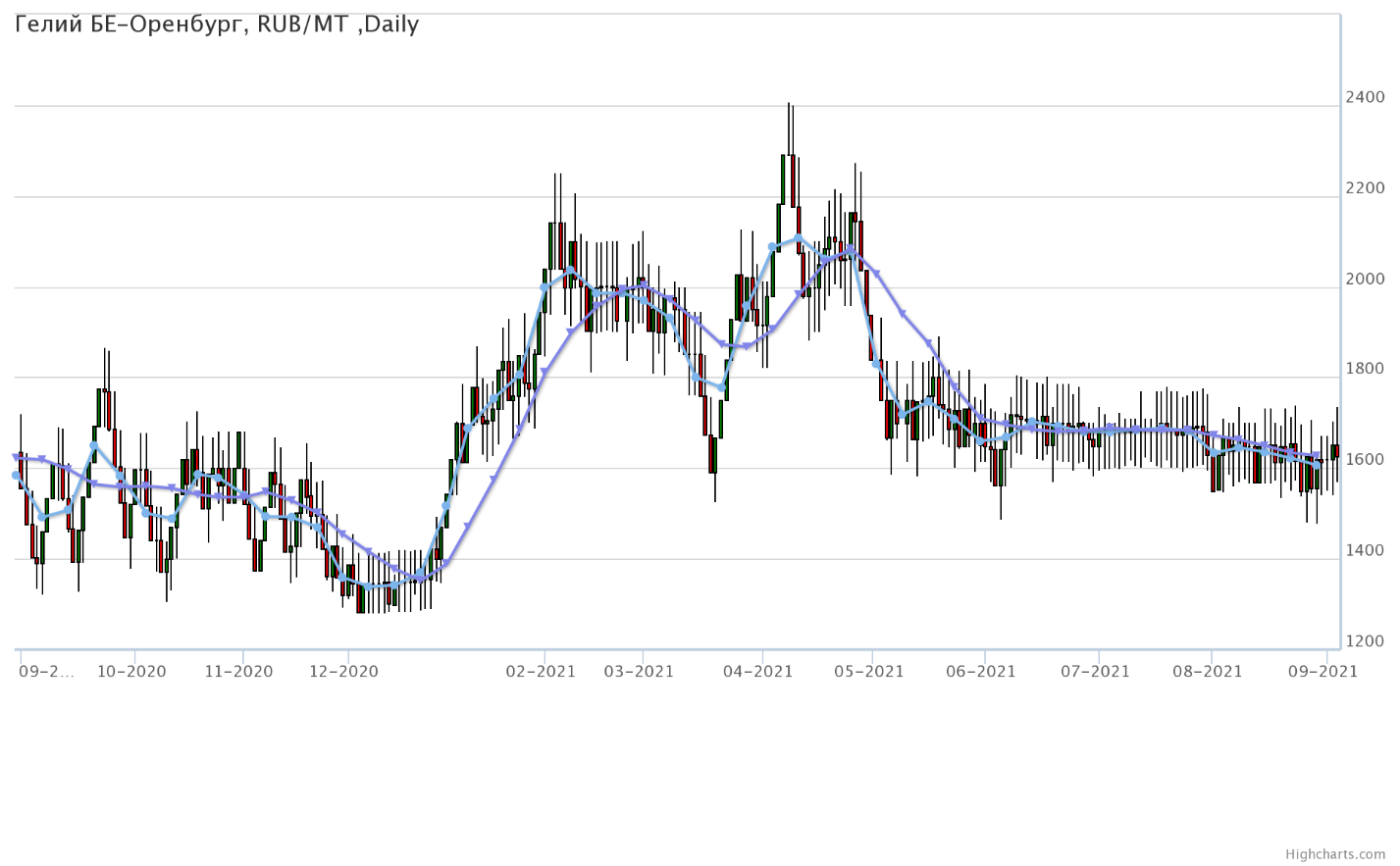Click the 1600 price axis label

[1366, 461]
